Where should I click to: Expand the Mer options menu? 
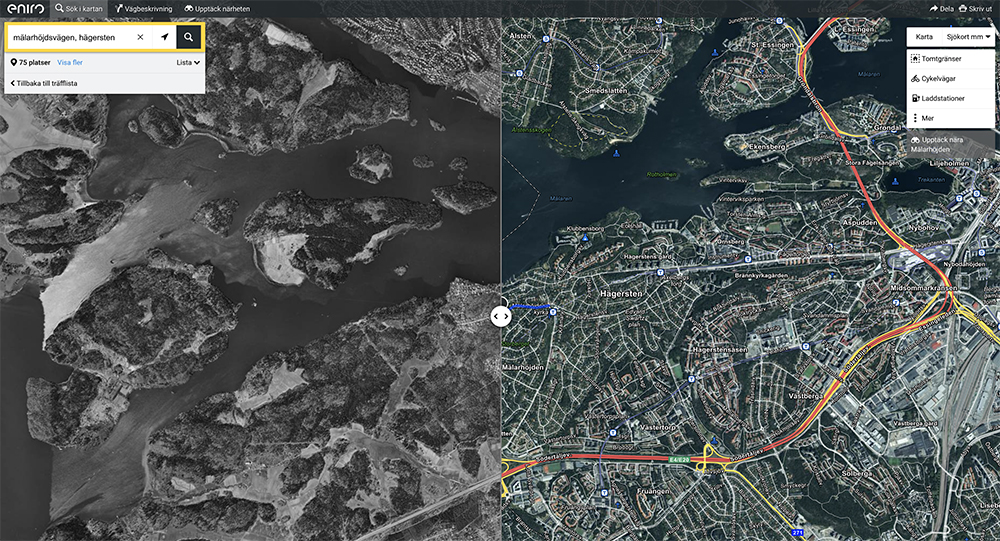point(950,118)
